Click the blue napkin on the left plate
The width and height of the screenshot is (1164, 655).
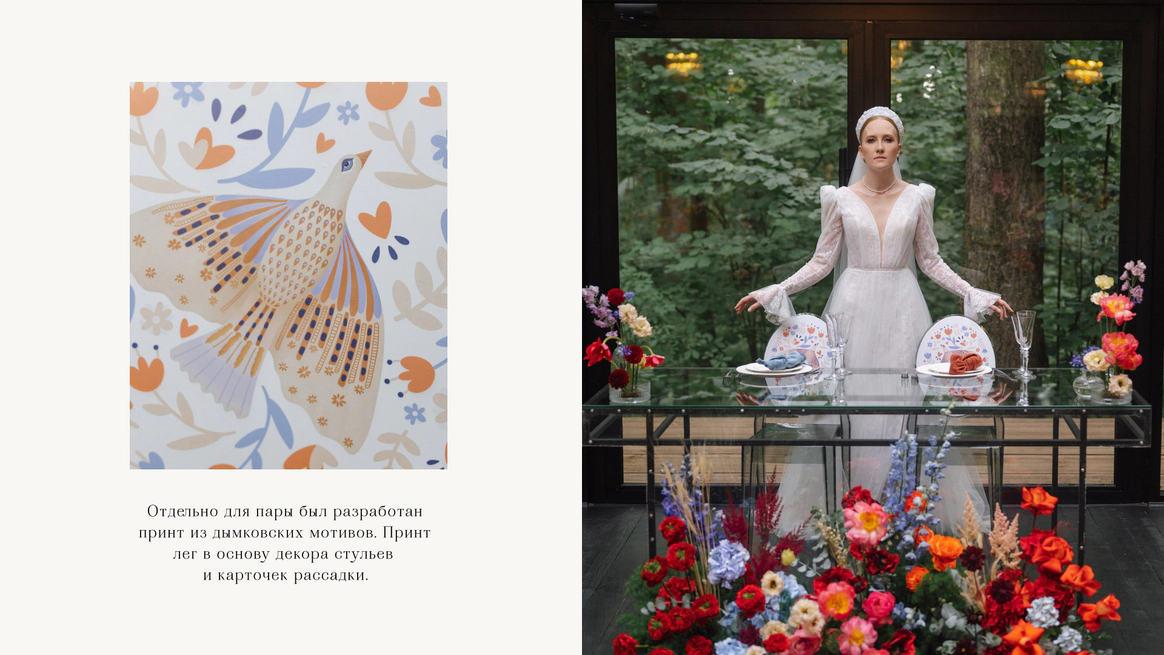[x=780, y=361]
